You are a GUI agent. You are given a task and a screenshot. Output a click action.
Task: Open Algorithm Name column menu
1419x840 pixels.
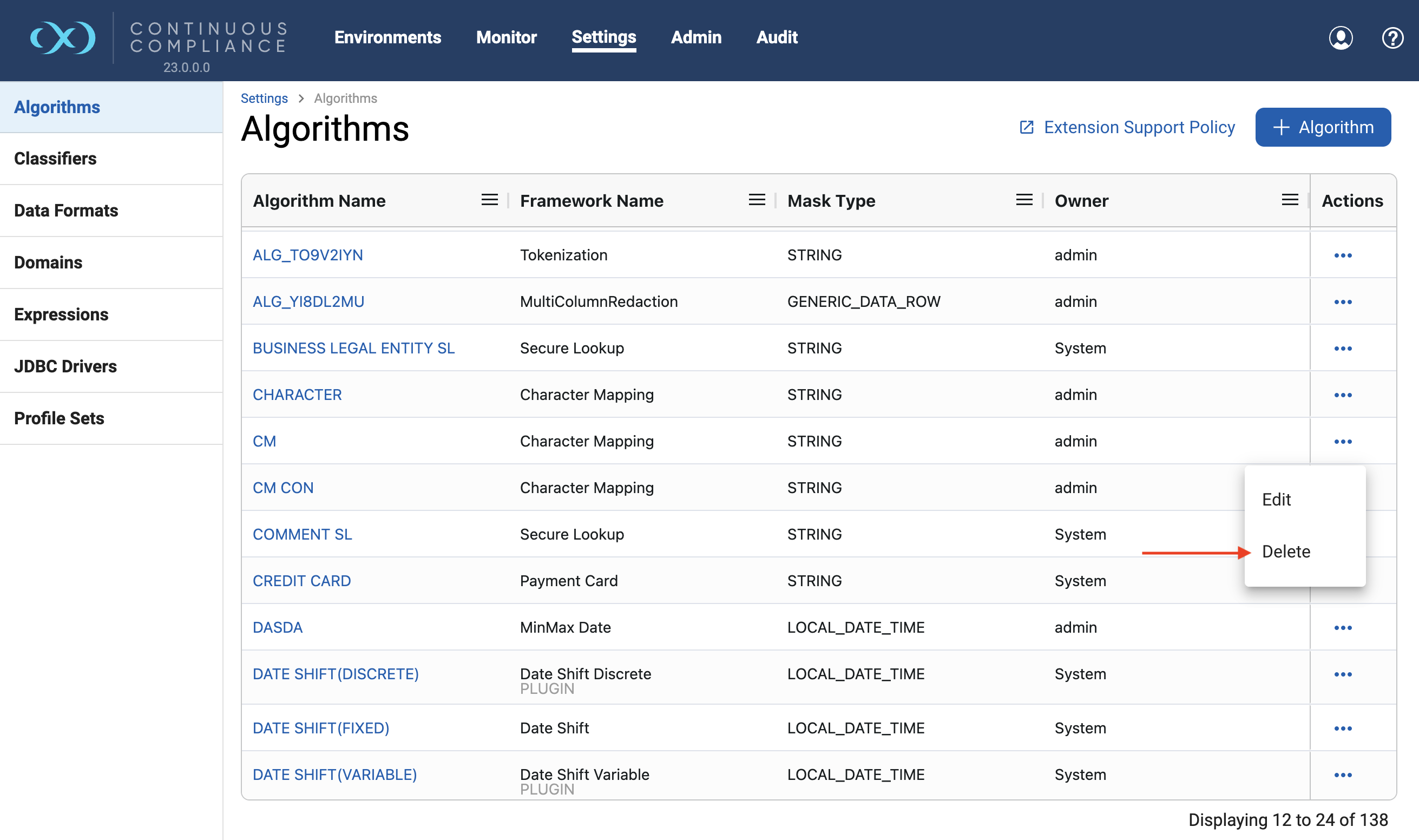pyautogui.click(x=489, y=200)
